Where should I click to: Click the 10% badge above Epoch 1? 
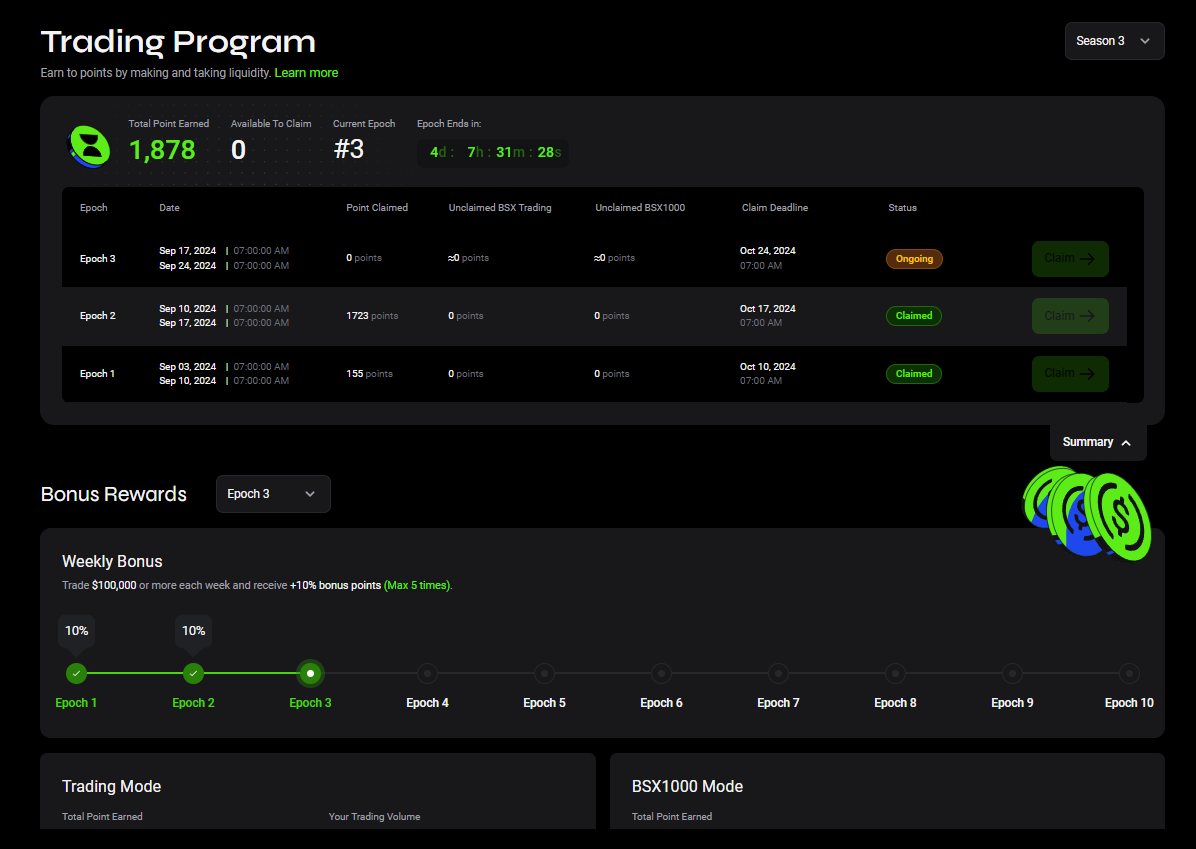(77, 631)
